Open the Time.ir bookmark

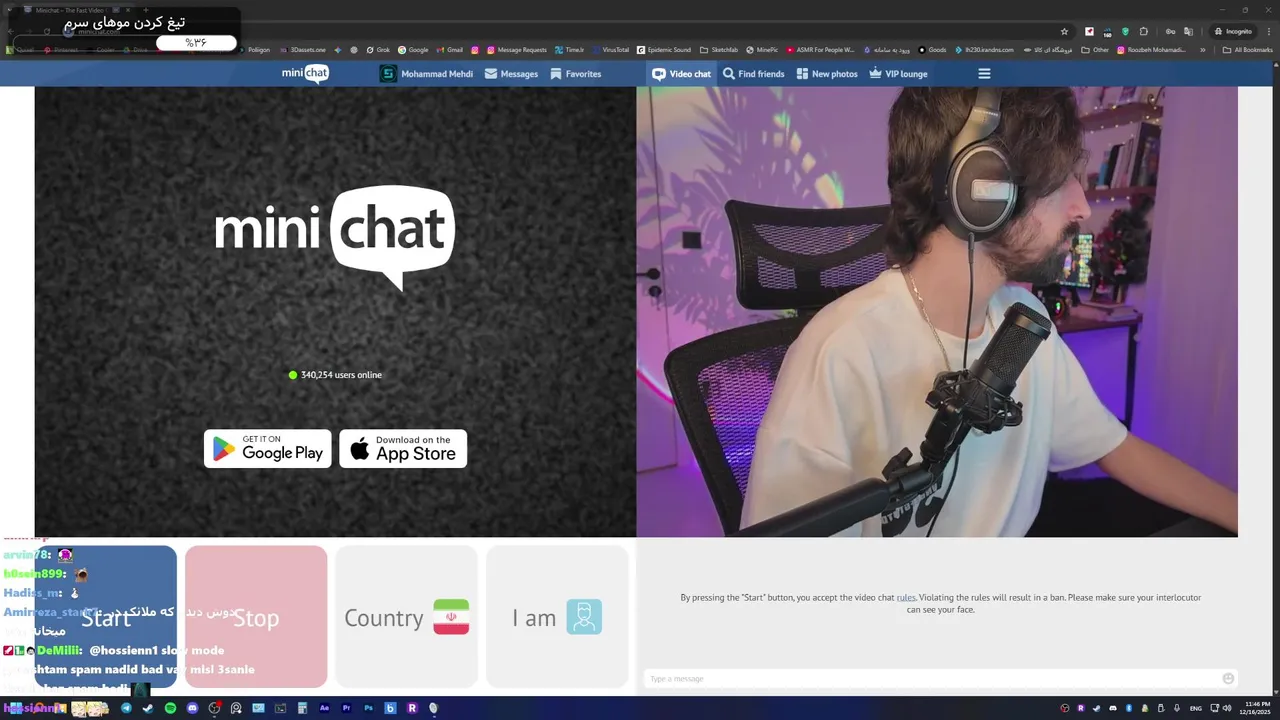point(570,49)
